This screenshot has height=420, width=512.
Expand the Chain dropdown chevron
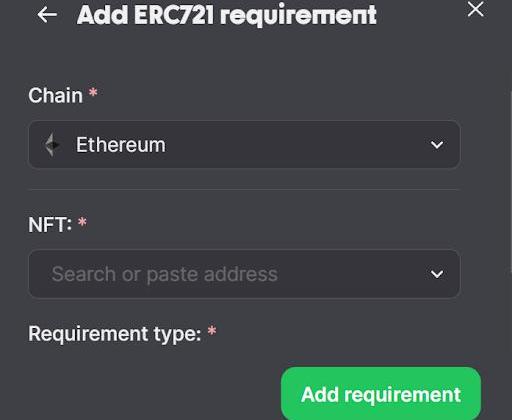(437, 145)
